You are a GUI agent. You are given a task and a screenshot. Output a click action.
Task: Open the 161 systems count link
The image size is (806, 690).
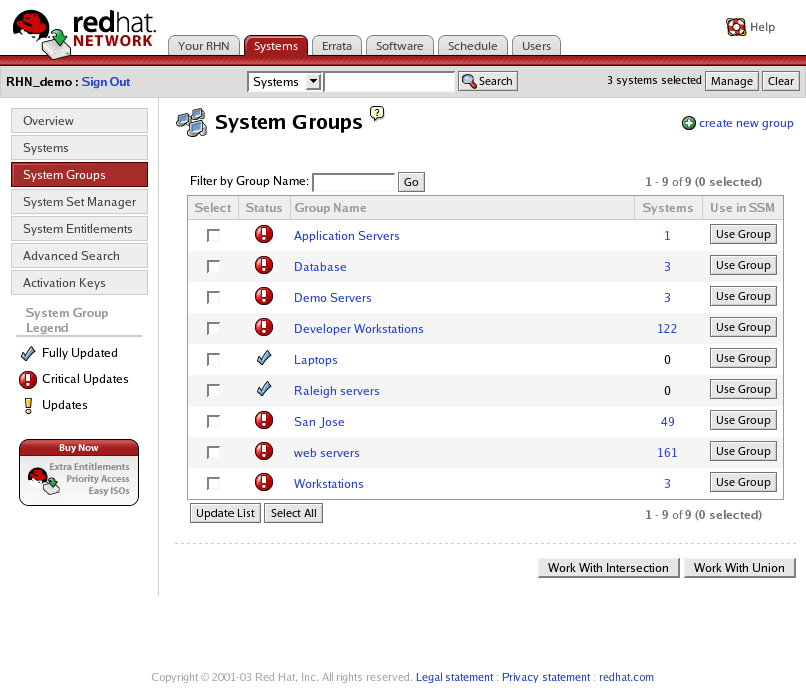pos(667,452)
